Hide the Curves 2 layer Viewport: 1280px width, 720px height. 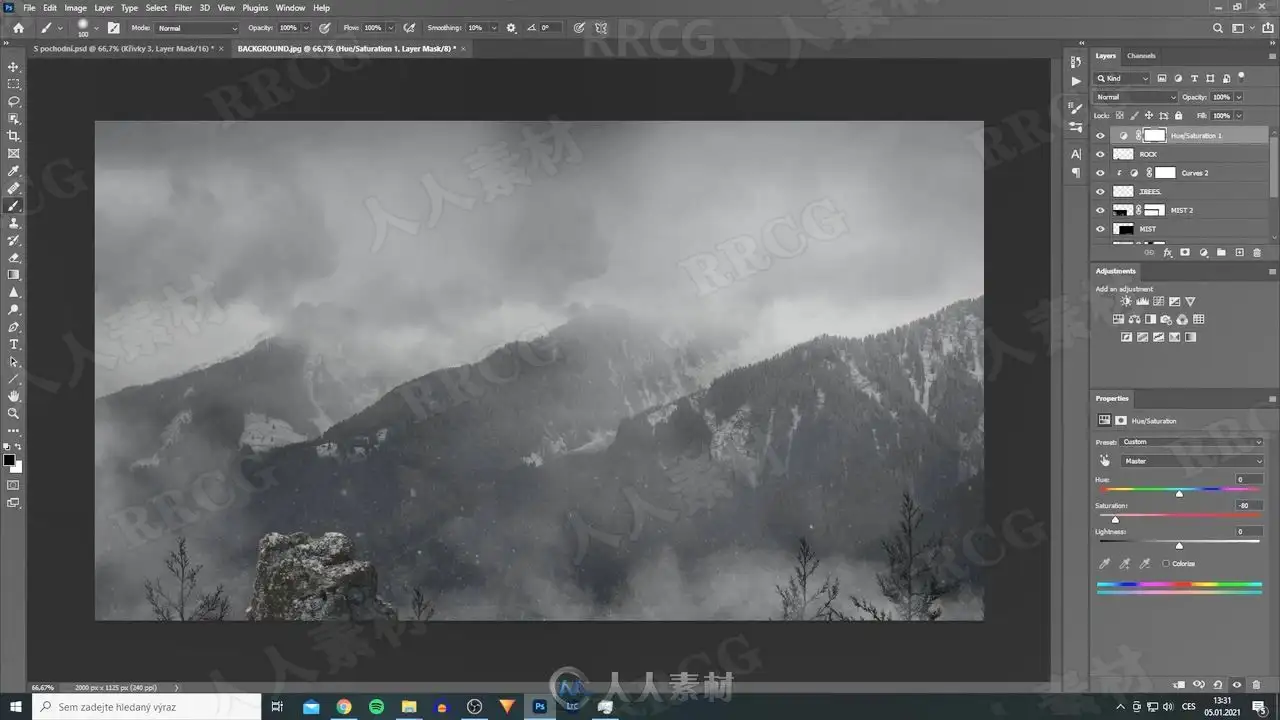1100,173
